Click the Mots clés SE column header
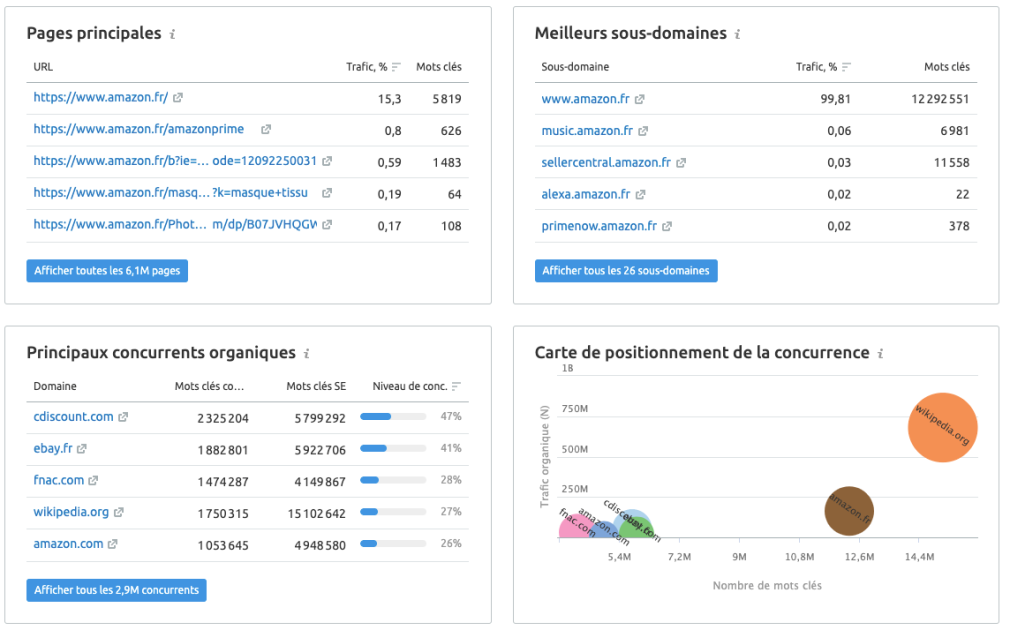This screenshot has width=1010, height=630. coord(316,387)
